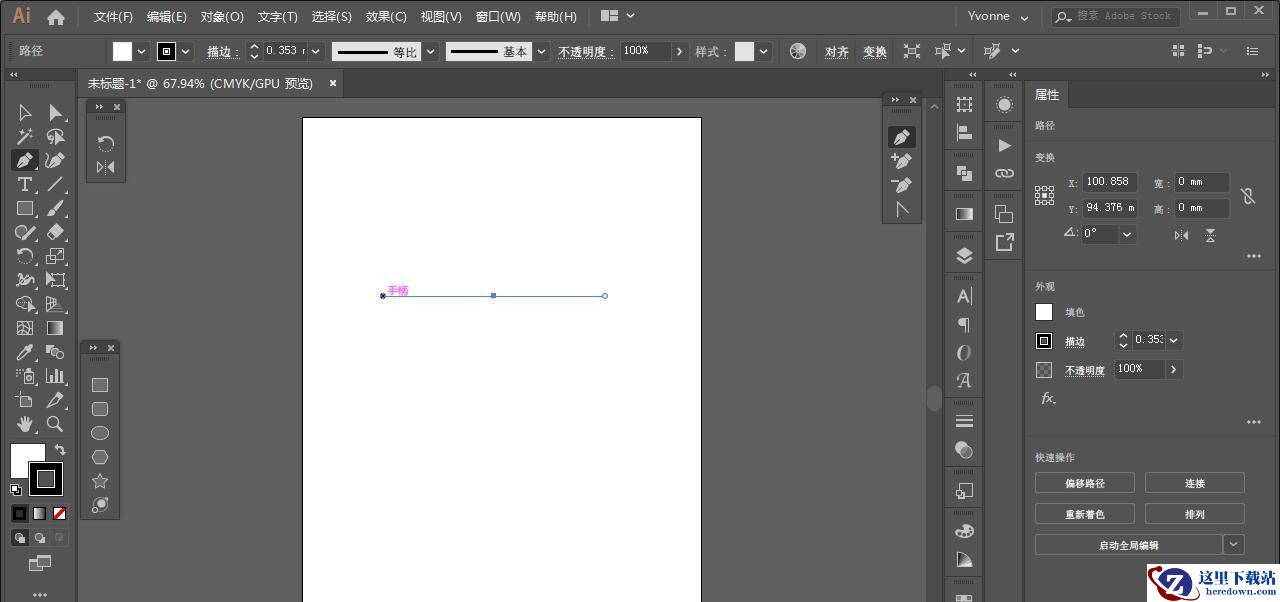Select the Direct Selection tool

[56, 113]
